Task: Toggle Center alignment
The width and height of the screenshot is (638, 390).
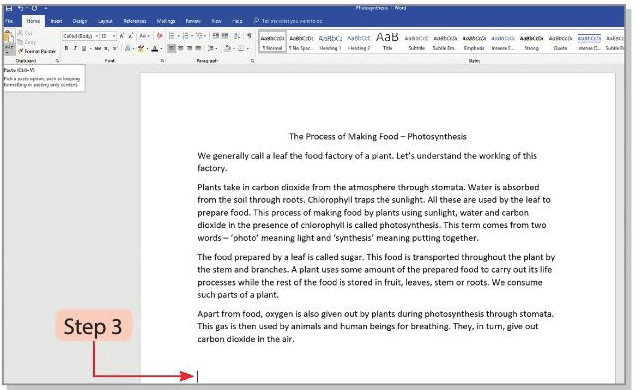Action: (x=181, y=48)
